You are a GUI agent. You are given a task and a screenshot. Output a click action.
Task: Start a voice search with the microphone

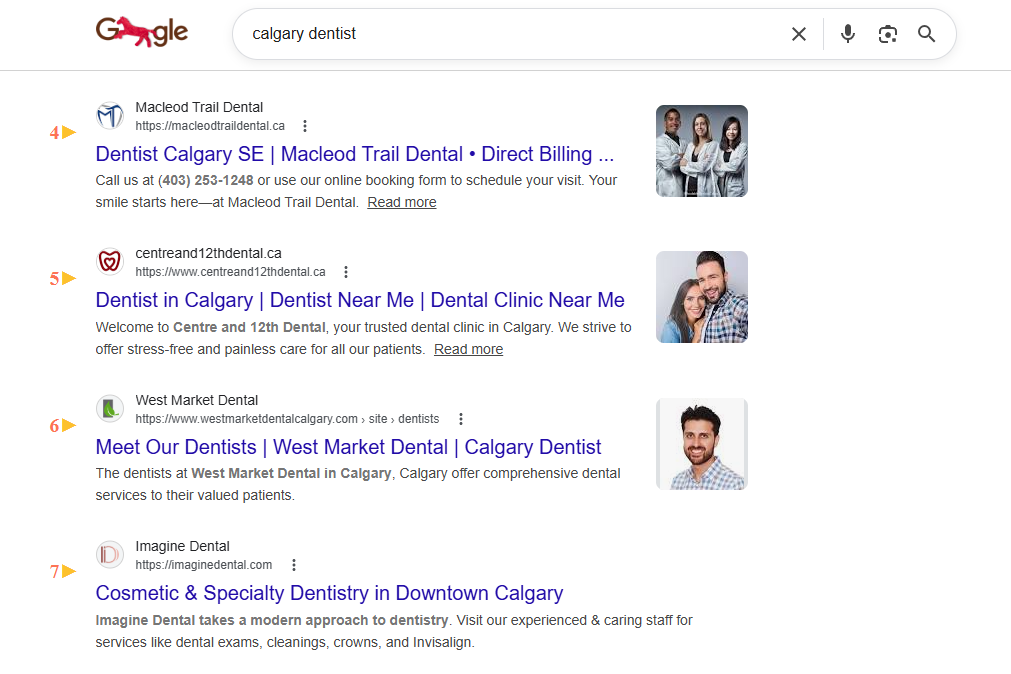pyautogui.click(x=848, y=34)
